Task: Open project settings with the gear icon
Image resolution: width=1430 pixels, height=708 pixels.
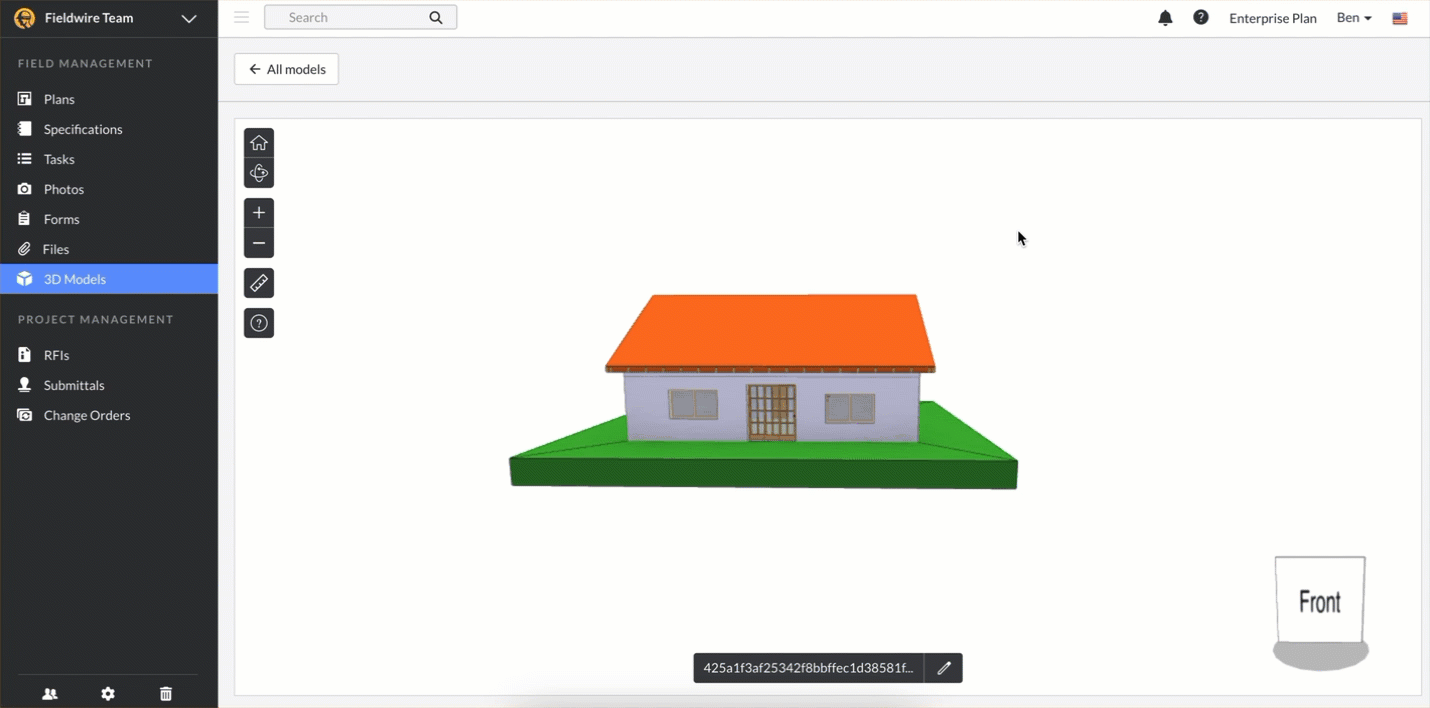Action: pos(107,693)
